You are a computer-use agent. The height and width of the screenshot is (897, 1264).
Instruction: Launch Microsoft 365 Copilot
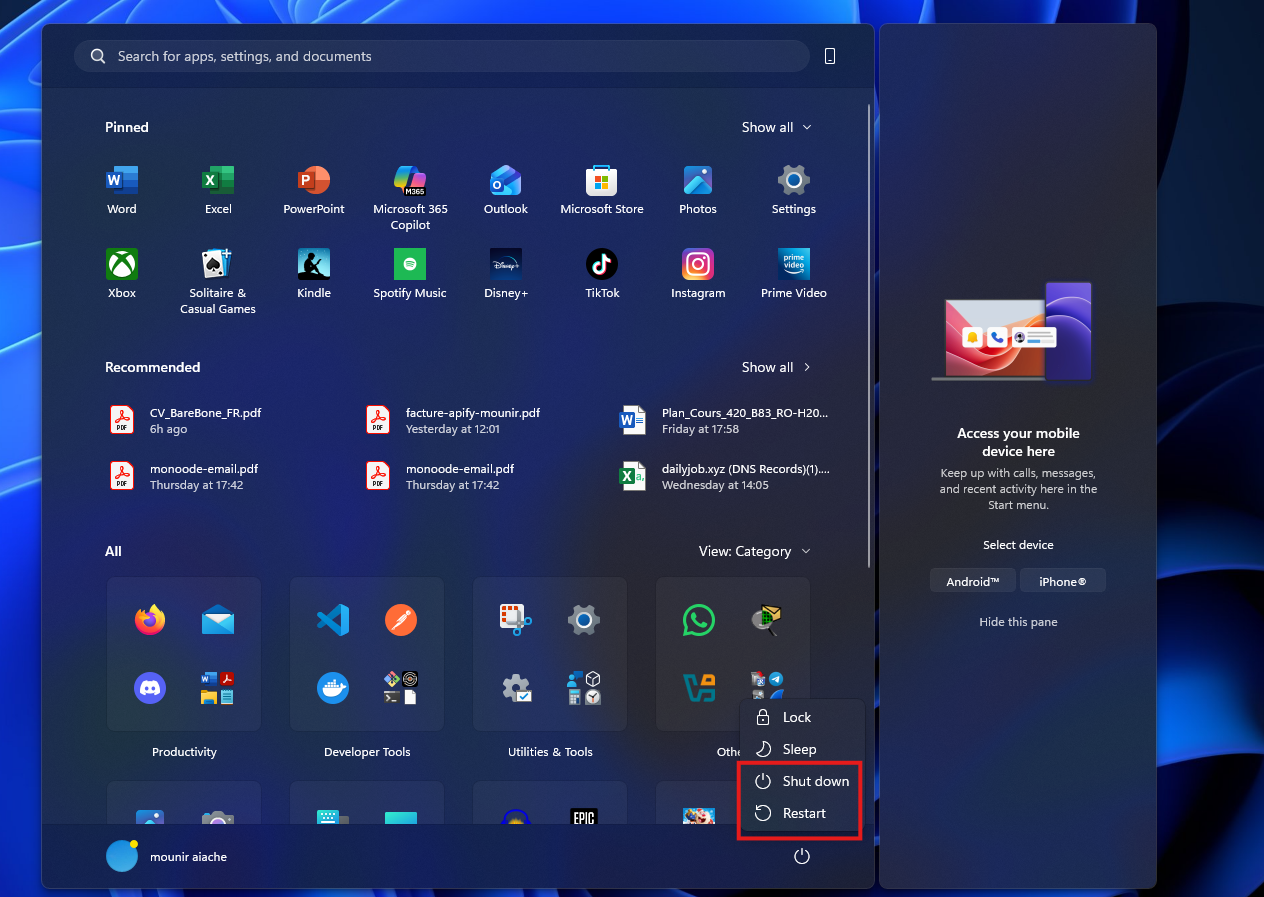pos(410,197)
